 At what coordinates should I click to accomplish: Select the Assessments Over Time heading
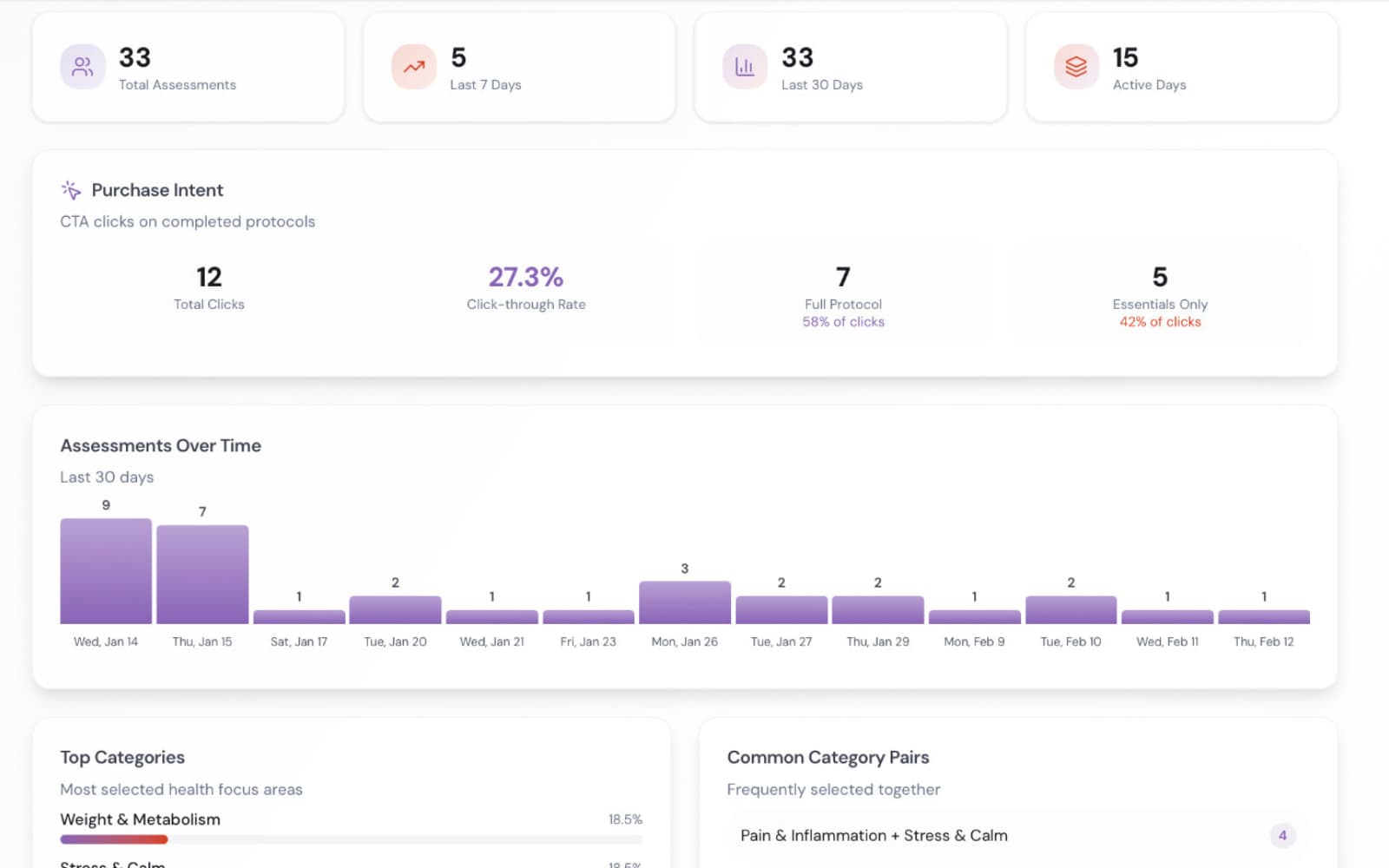point(160,445)
